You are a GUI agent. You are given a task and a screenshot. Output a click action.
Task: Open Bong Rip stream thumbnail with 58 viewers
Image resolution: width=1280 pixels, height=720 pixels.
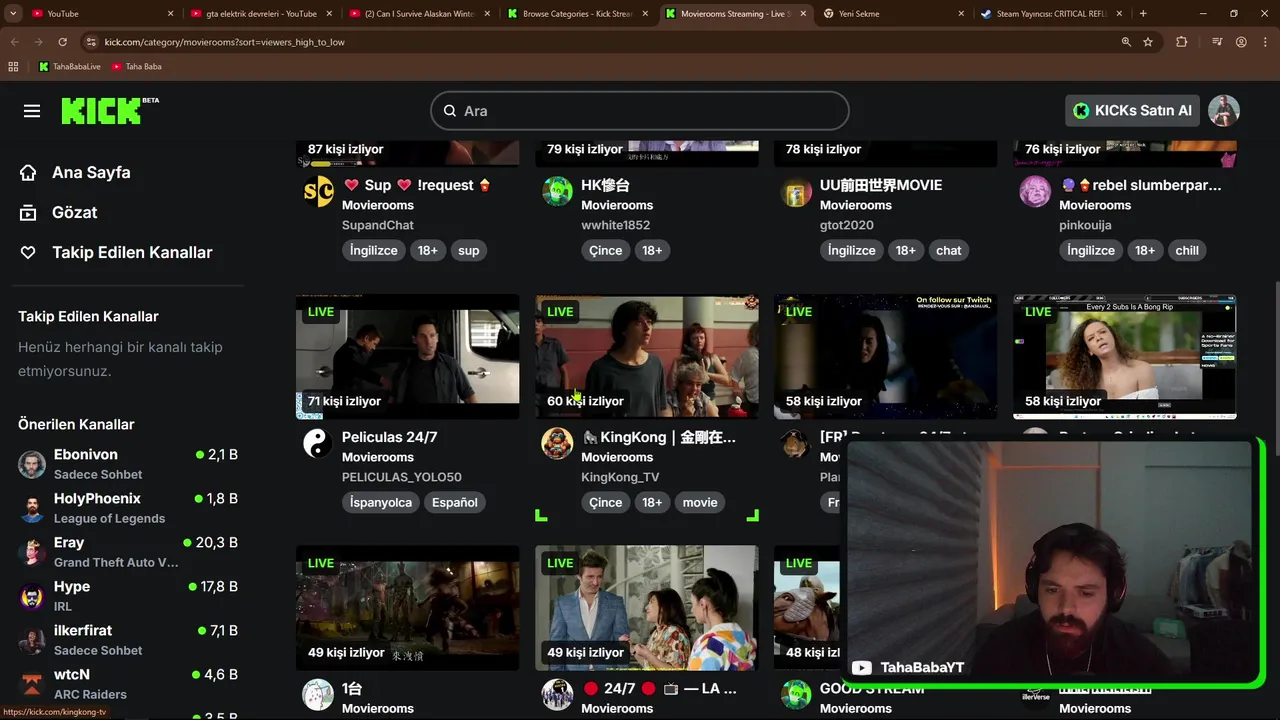pyautogui.click(x=1124, y=356)
